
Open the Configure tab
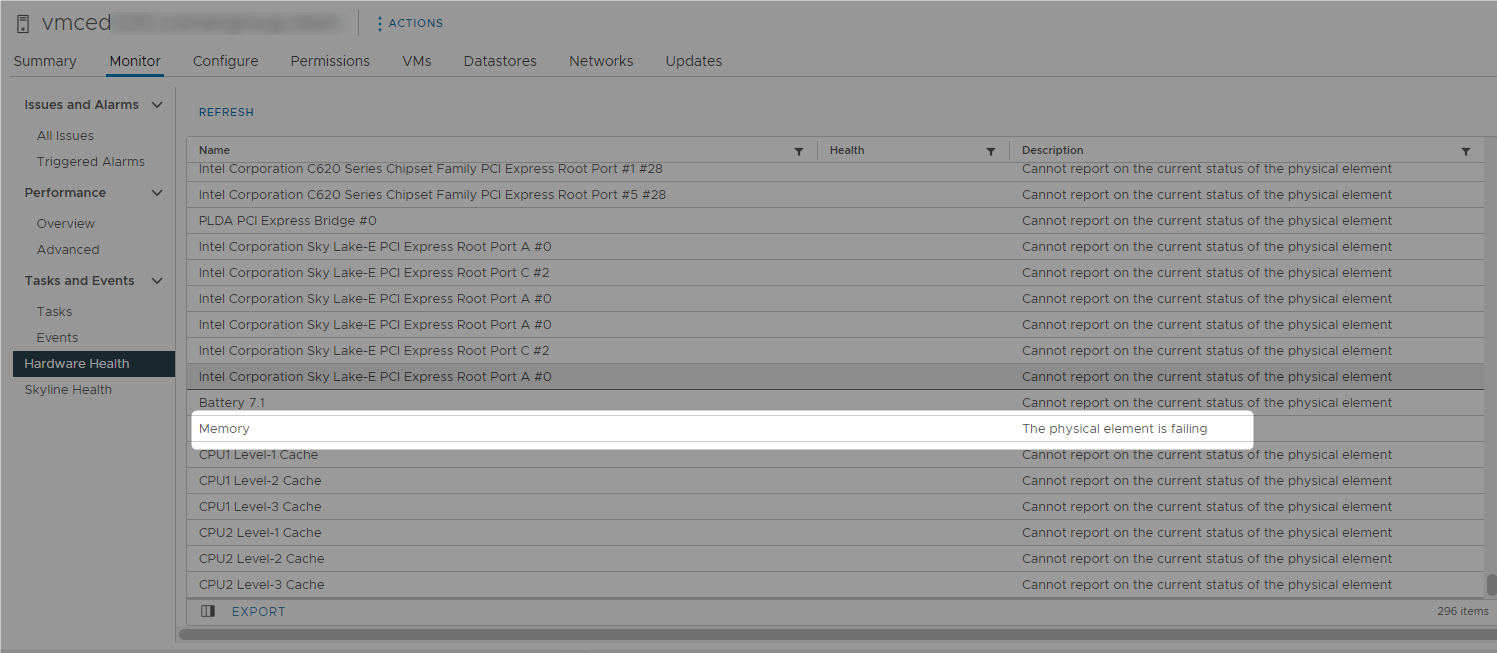(x=225, y=61)
